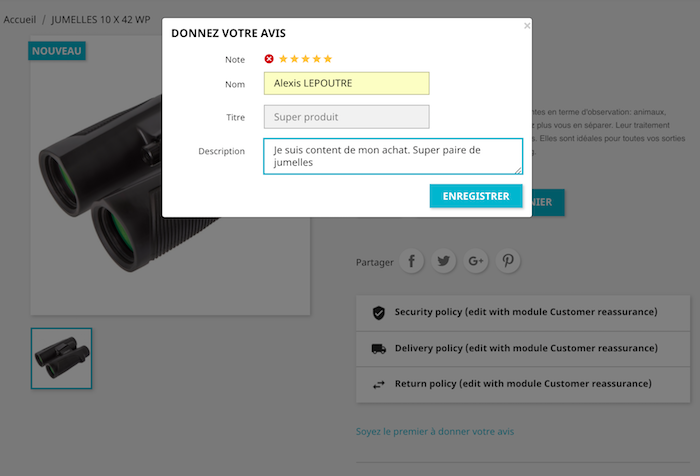Click the Security policy shield icon

coord(378,313)
